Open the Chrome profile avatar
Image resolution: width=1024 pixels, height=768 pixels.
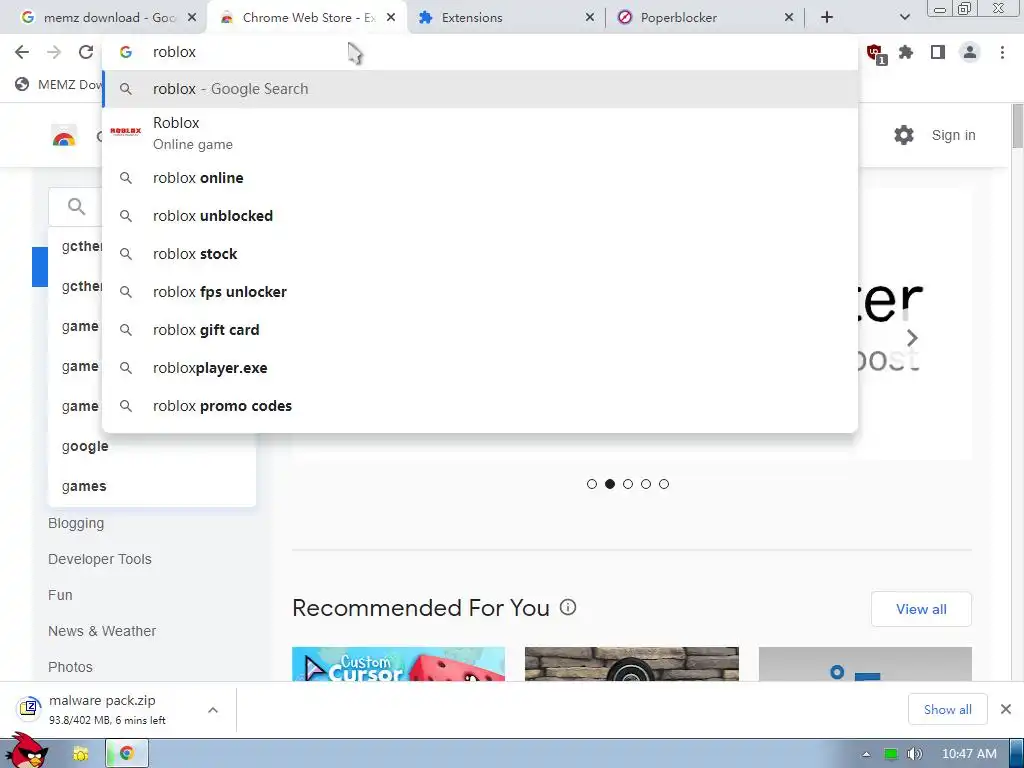click(970, 52)
